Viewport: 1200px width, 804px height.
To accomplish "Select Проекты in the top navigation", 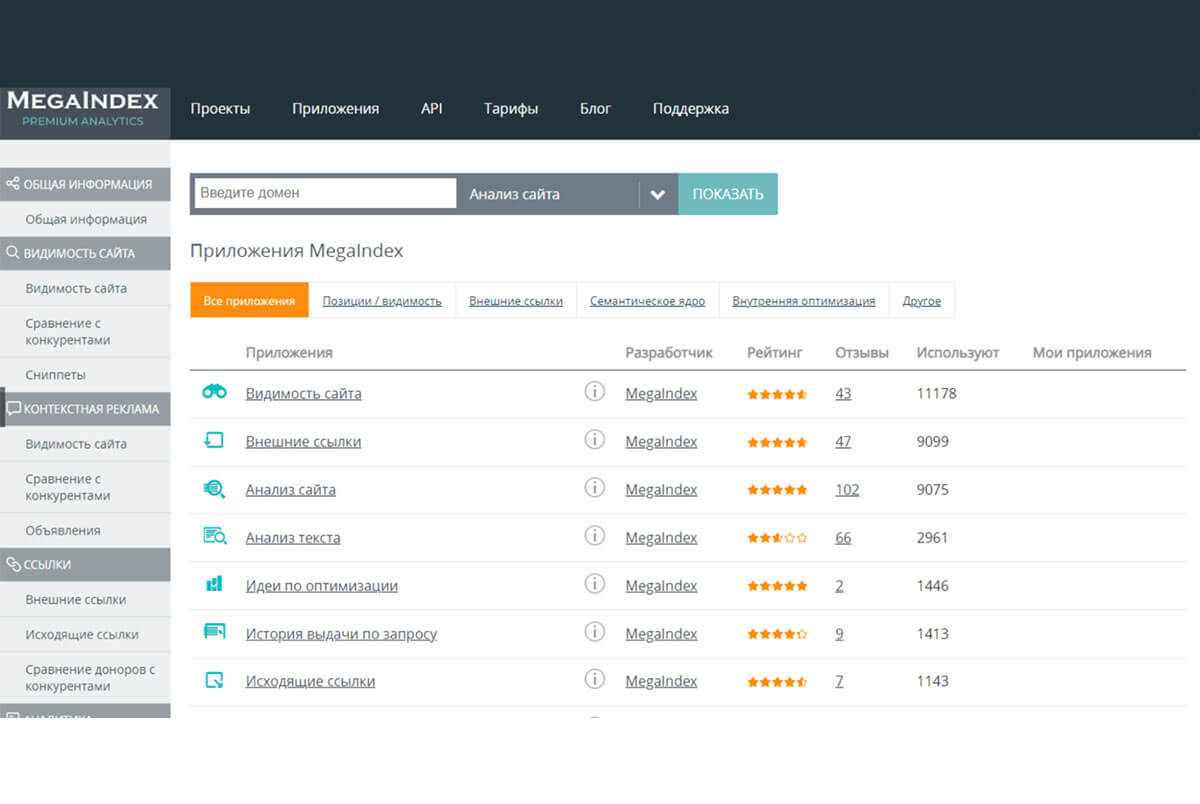I will click(x=221, y=108).
